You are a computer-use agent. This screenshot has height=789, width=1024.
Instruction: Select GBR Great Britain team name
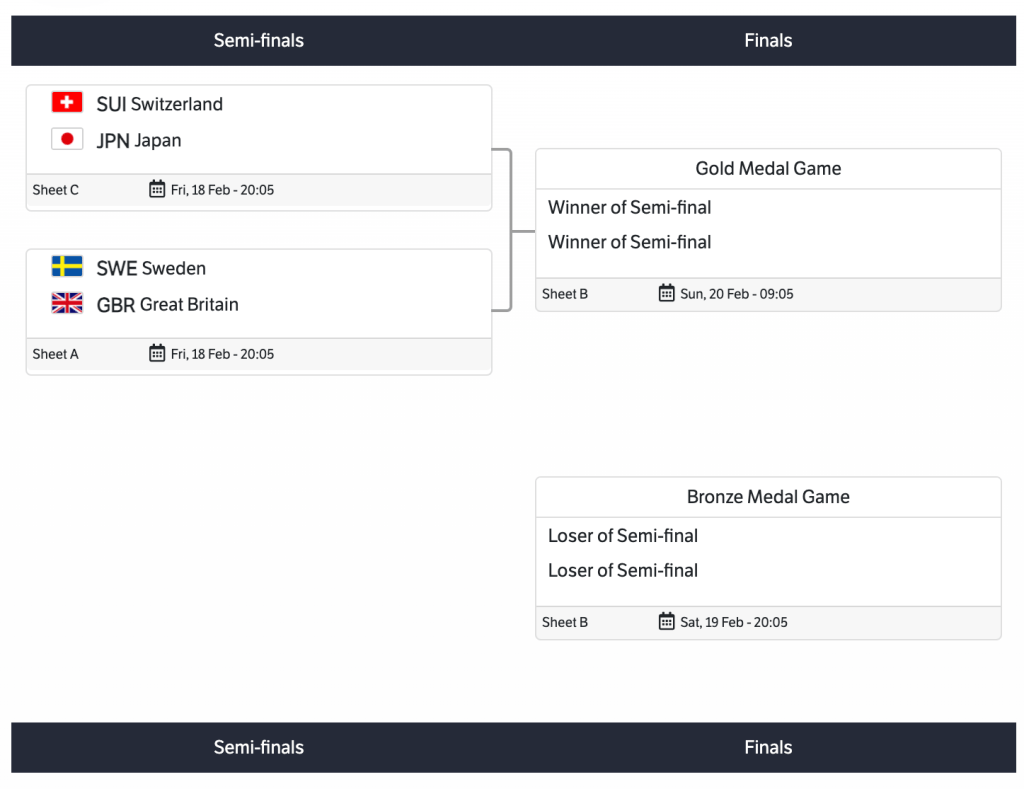coord(167,305)
